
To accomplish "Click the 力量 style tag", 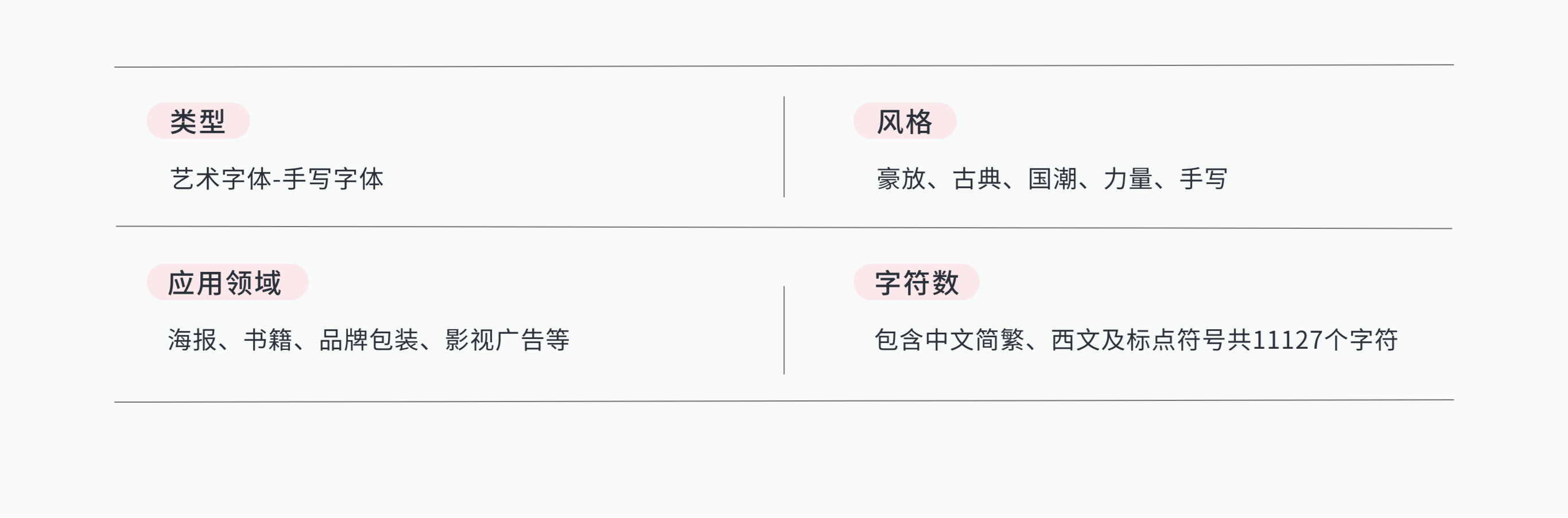I will coord(1128,179).
